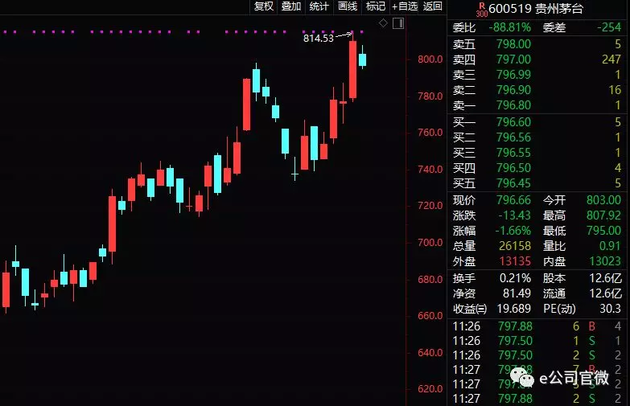The height and width of the screenshot is (406, 630).
Task: Click the 返回 back button
Action: [x=433, y=6]
